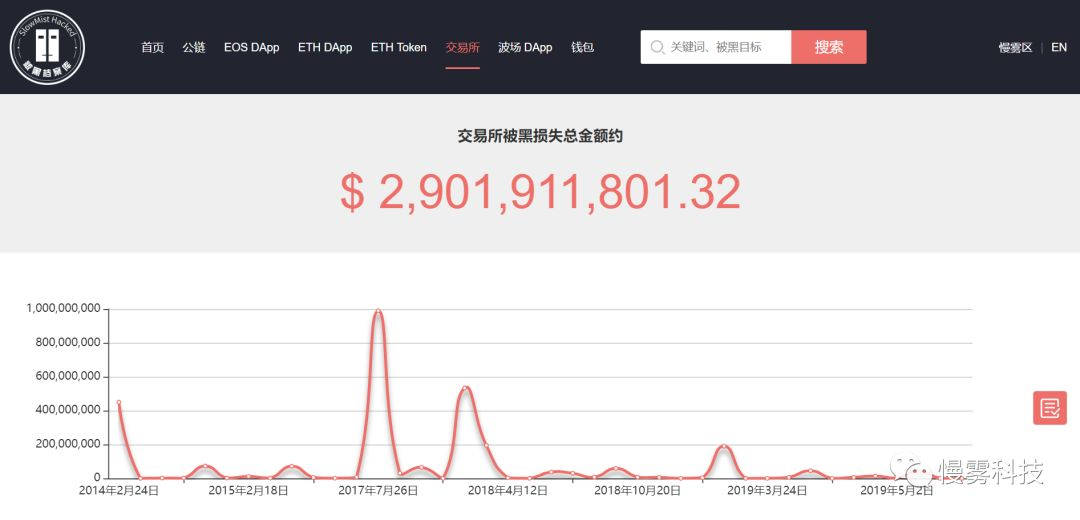Open the 公链 menu item
1080x520 pixels.
pyautogui.click(x=193, y=47)
